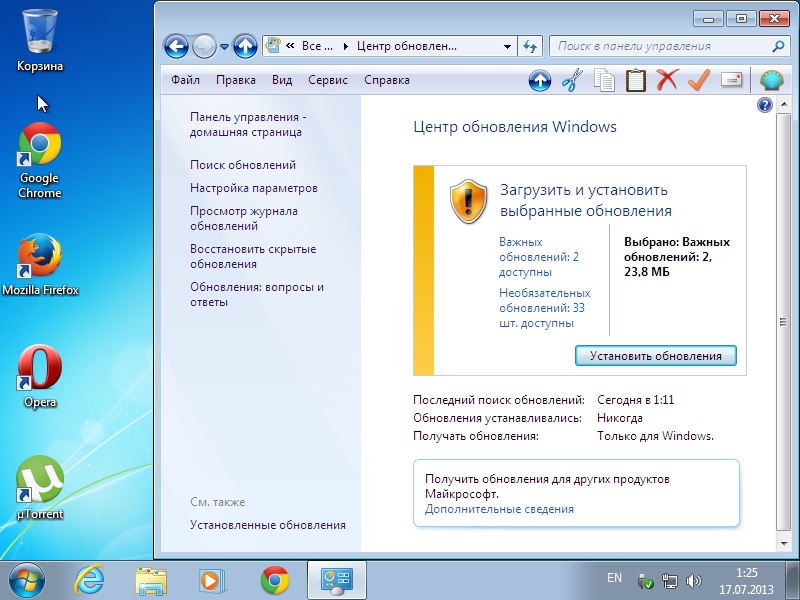Select the µTorrent desktop shortcut
The image size is (800, 600).
tap(40, 488)
